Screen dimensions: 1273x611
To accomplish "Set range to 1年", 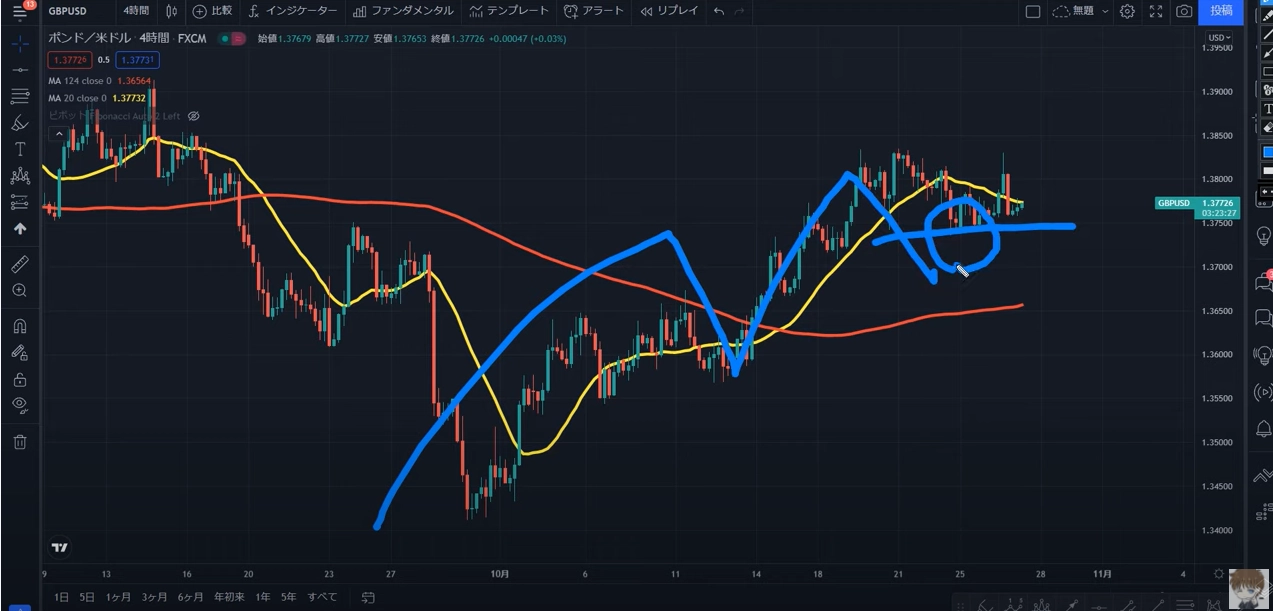I will [263, 597].
